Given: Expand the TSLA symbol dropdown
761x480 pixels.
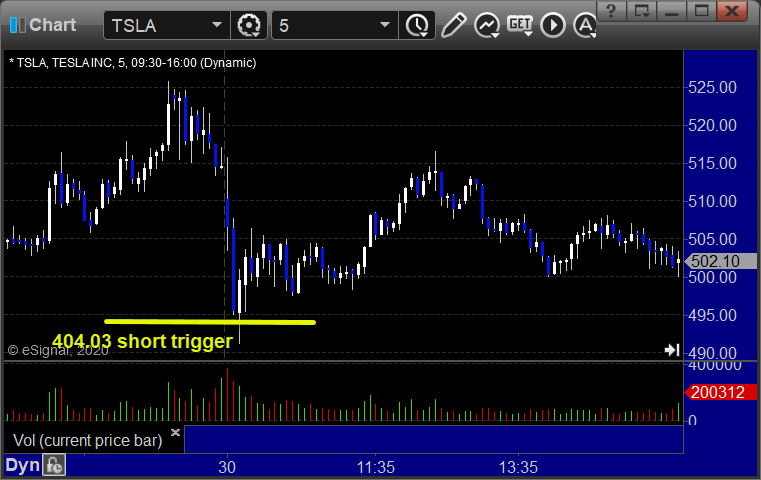Looking at the screenshot, I should [216, 25].
